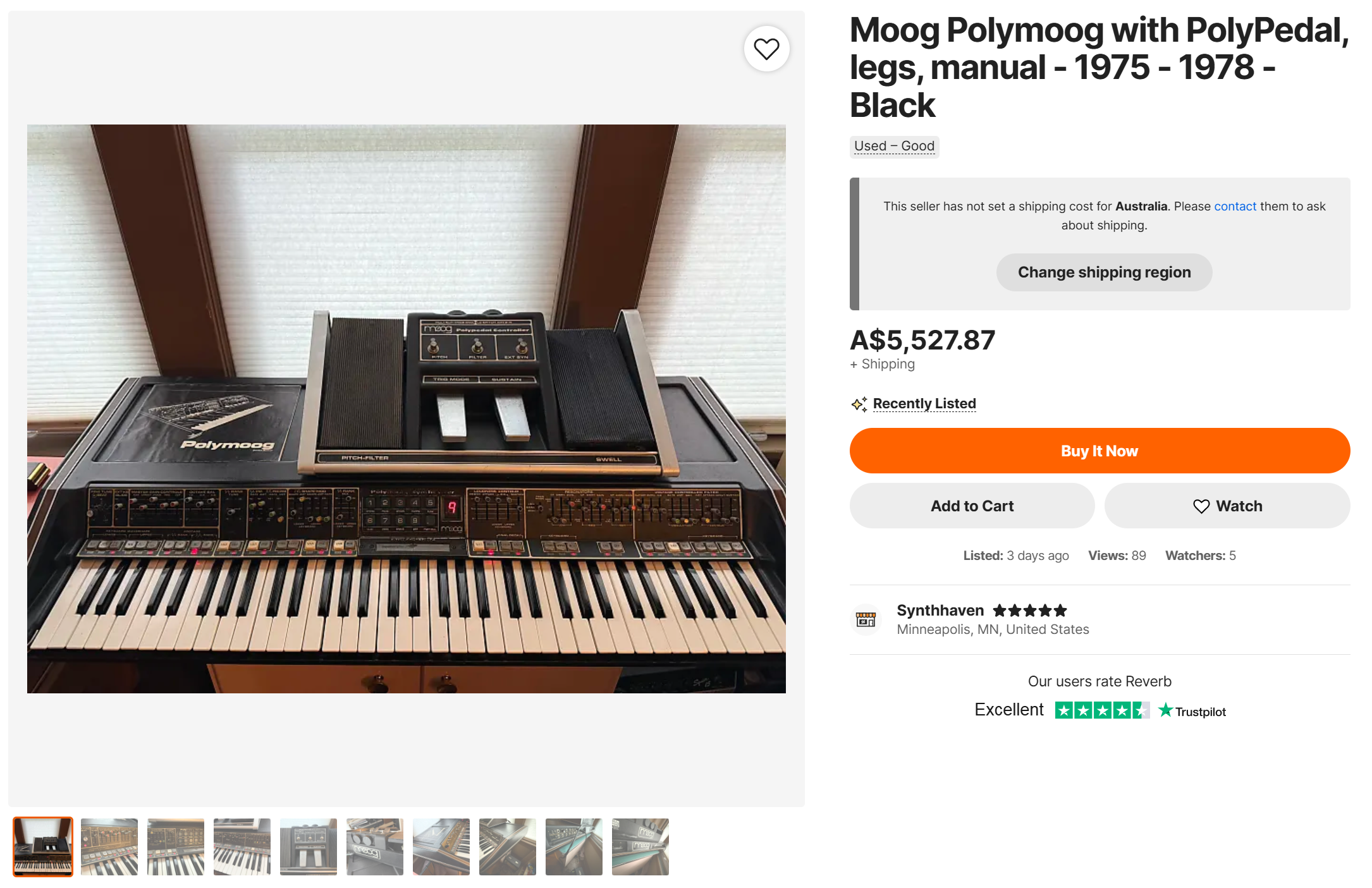
Task: Click the green Trustpilot rating stars
Action: tap(1102, 710)
